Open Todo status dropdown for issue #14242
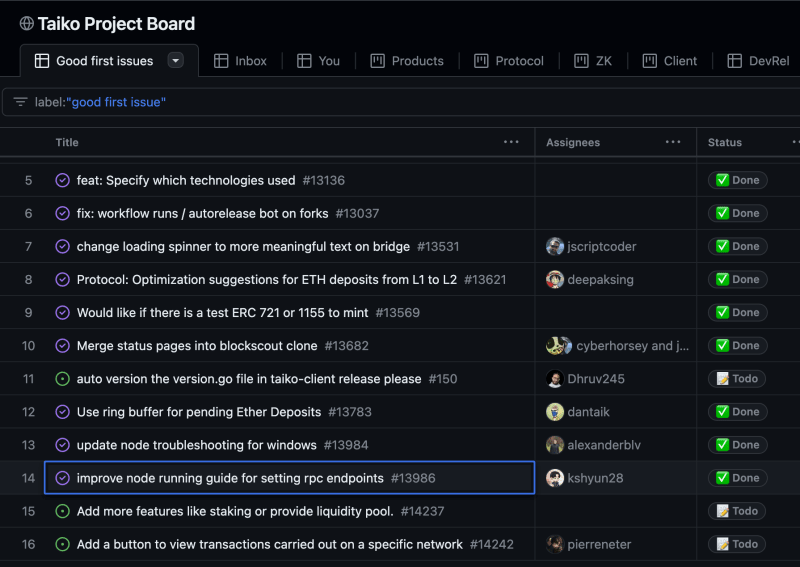This screenshot has width=800, height=567. point(737,544)
